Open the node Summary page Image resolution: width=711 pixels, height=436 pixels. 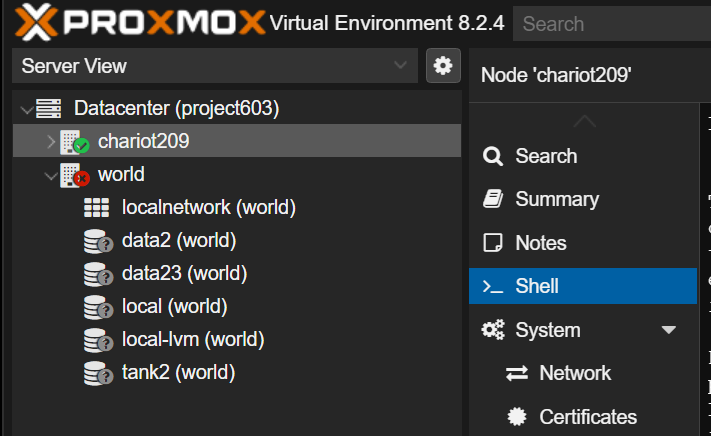pos(556,199)
